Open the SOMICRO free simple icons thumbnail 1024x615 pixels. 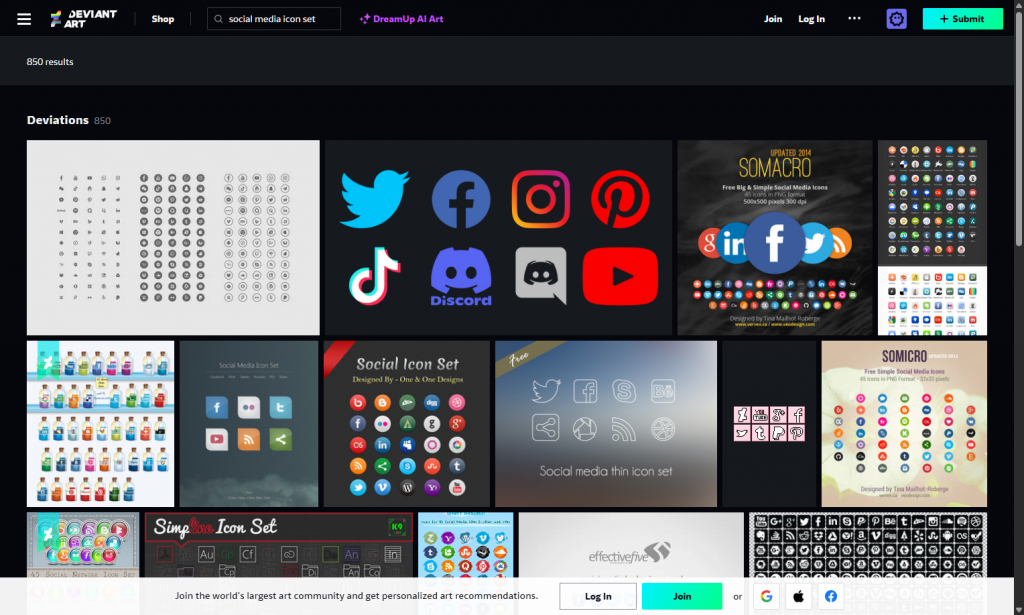pyautogui.click(x=904, y=424)
